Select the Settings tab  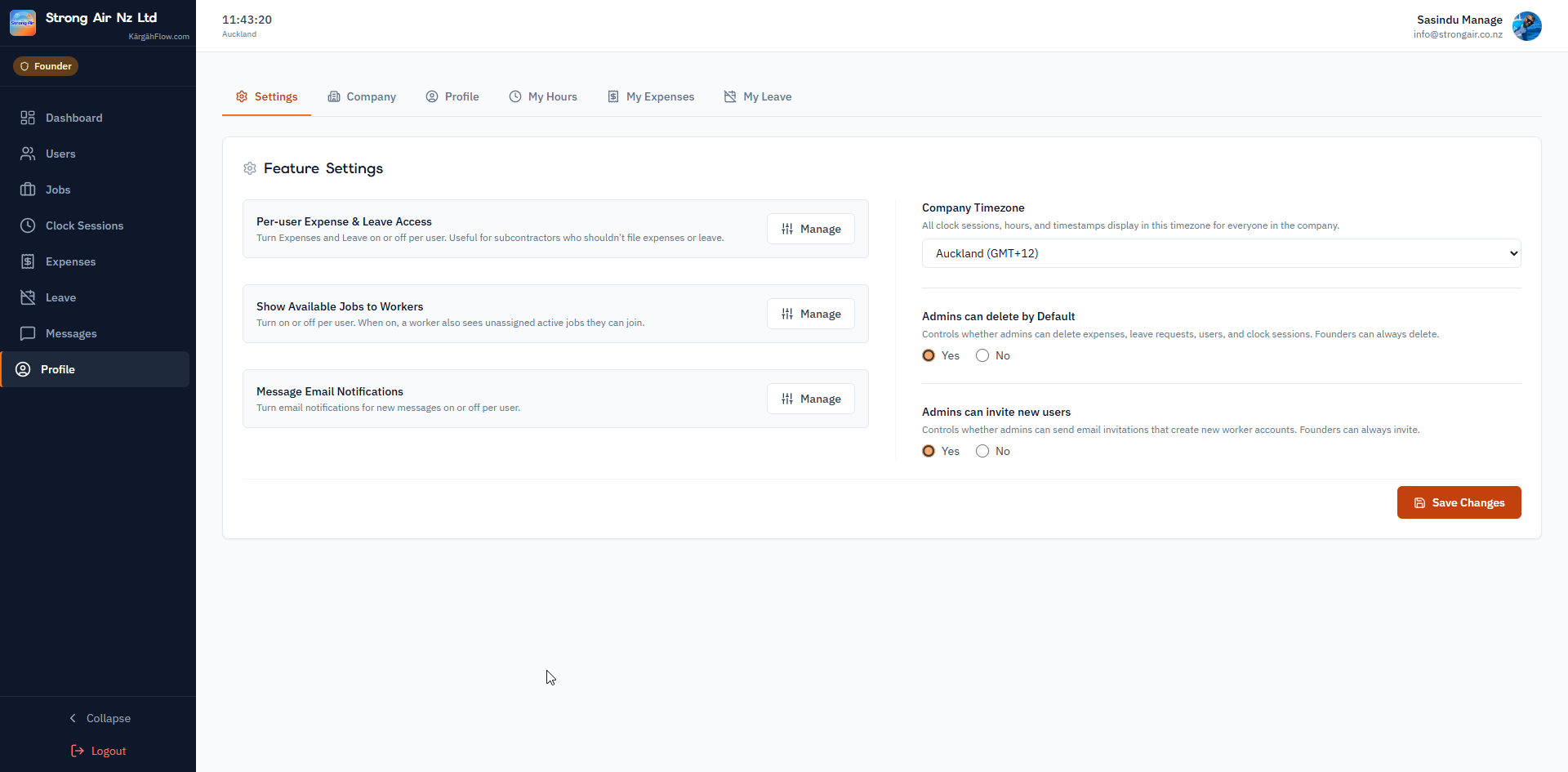click(266, 96)
